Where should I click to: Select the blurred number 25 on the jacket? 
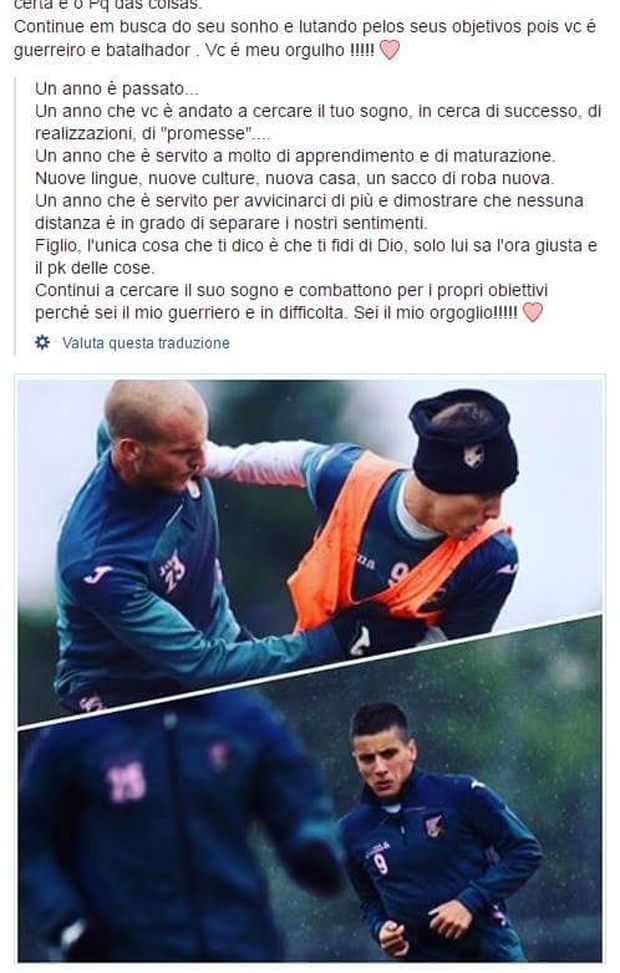(125, 782)
